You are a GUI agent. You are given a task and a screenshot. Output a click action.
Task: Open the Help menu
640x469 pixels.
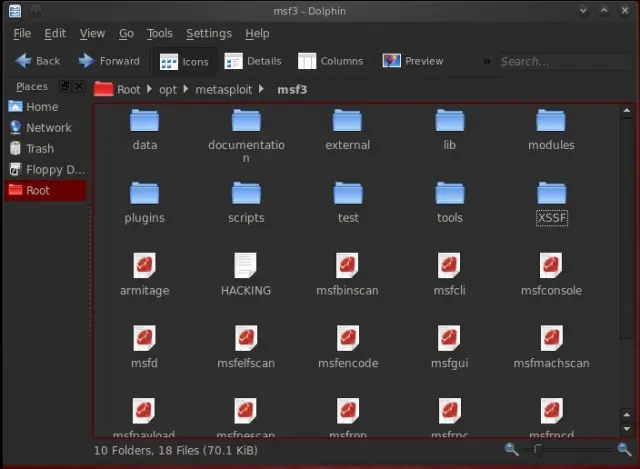257,33
